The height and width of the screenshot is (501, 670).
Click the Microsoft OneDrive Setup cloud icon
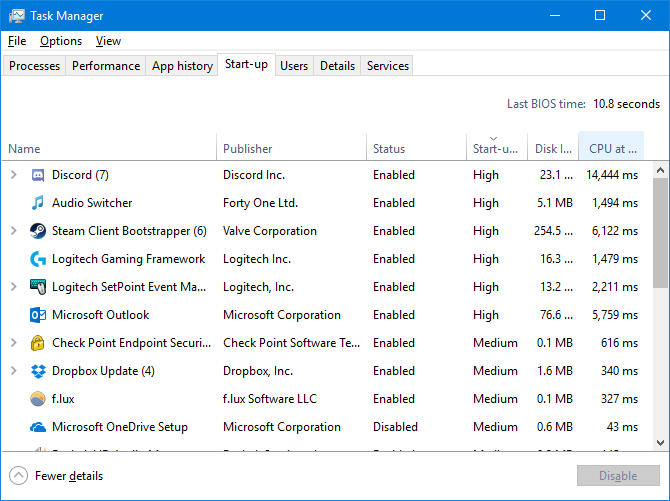(x=38, y=427)
